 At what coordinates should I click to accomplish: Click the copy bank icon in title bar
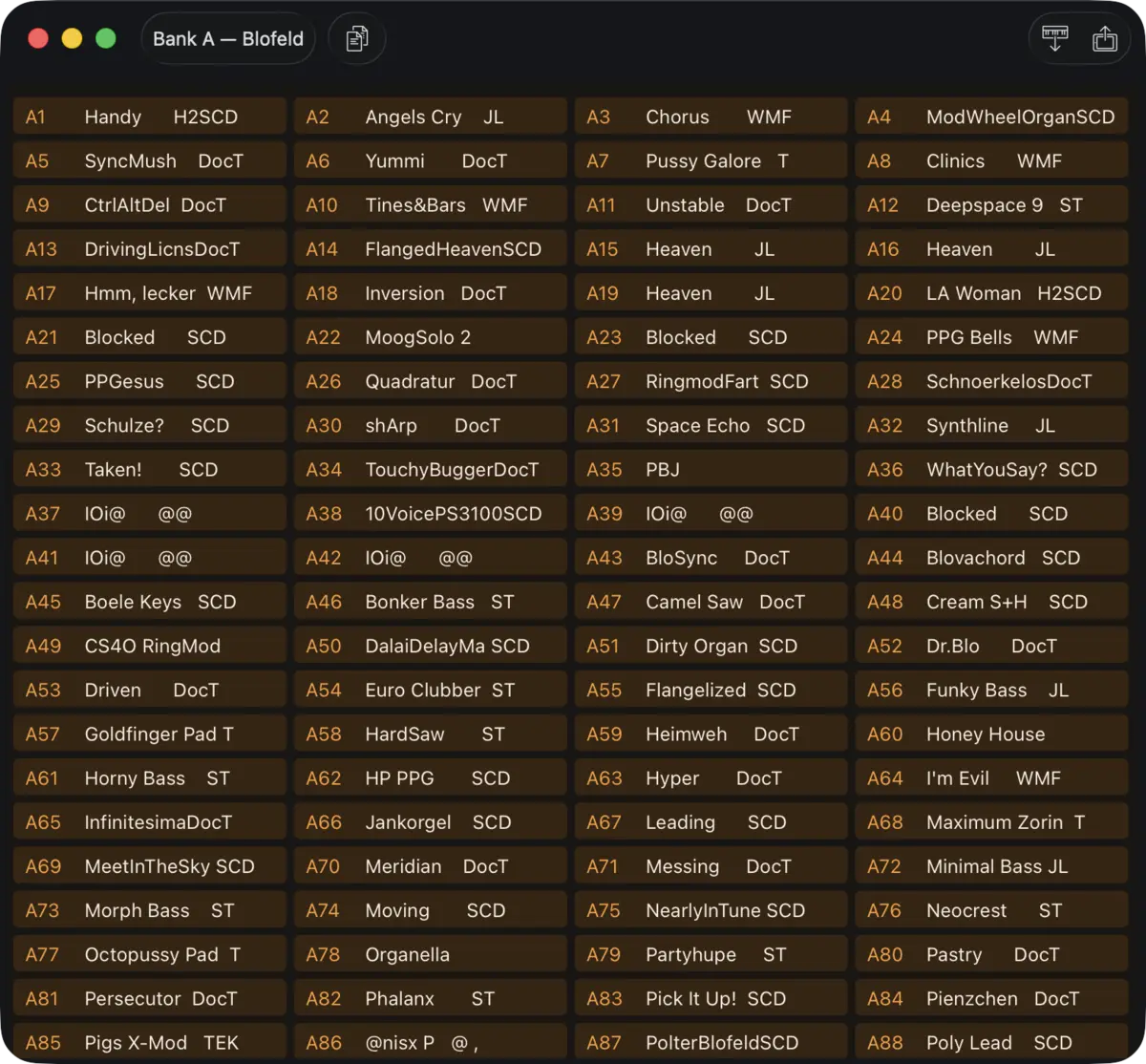click(x=357, y=39)
